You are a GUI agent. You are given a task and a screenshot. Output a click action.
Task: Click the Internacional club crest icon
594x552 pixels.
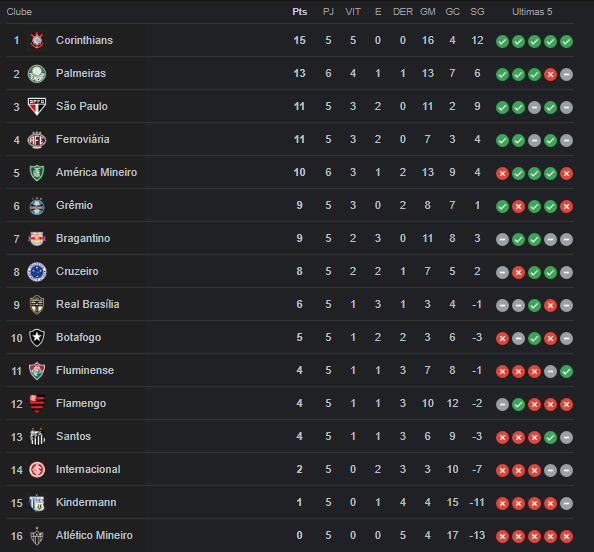tap(37, 470)
